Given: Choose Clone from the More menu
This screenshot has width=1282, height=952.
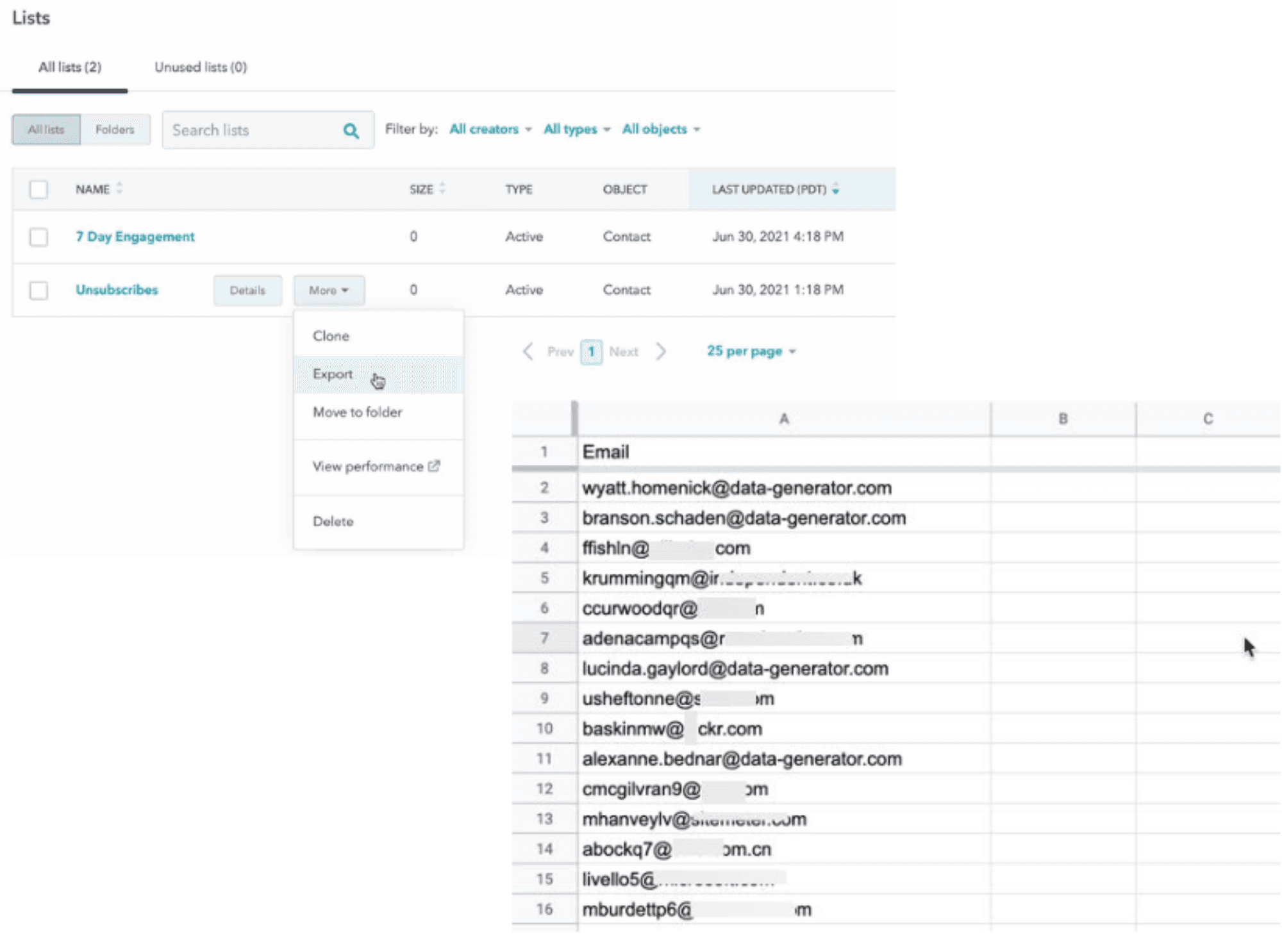Looking at the screenshot, I should pos(378,336).
